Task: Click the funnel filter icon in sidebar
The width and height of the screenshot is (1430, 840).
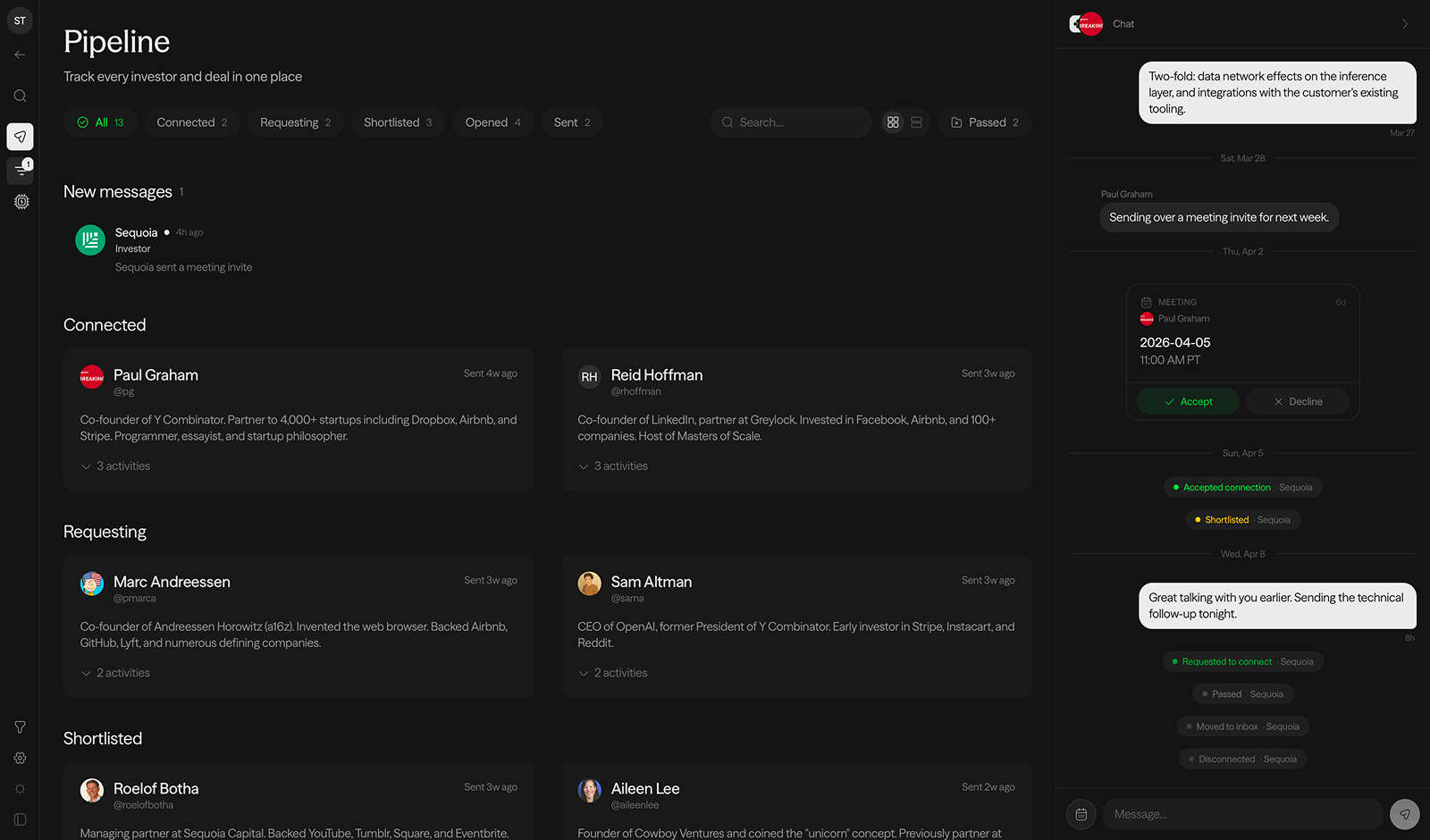Action: [x=20, y=727]
